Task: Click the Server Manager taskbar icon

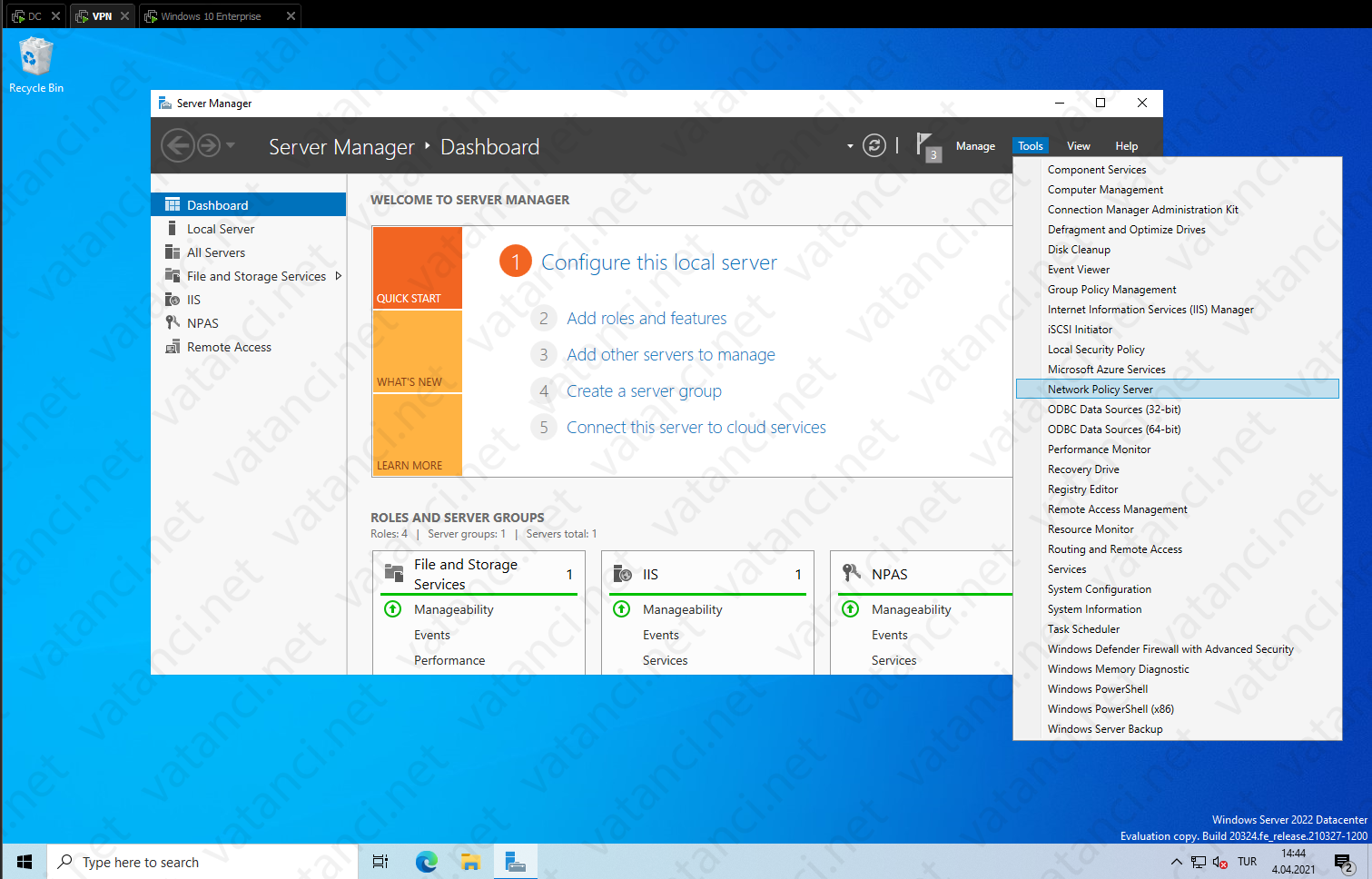Action: tap(515, 861)
